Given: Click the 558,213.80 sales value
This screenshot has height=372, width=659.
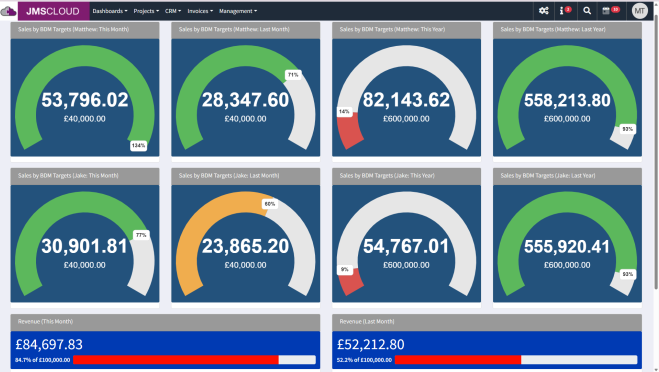Looking at the screenshot, I should [x=567, y=100].
